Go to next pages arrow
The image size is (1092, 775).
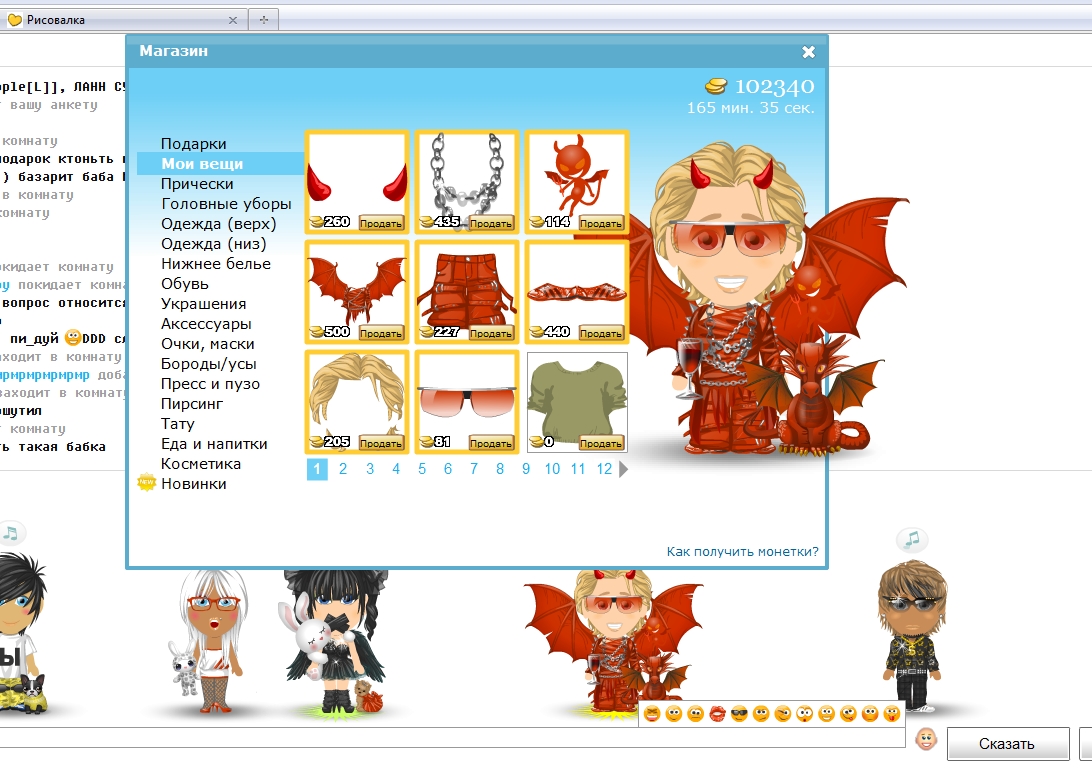(x=624, y=469)
